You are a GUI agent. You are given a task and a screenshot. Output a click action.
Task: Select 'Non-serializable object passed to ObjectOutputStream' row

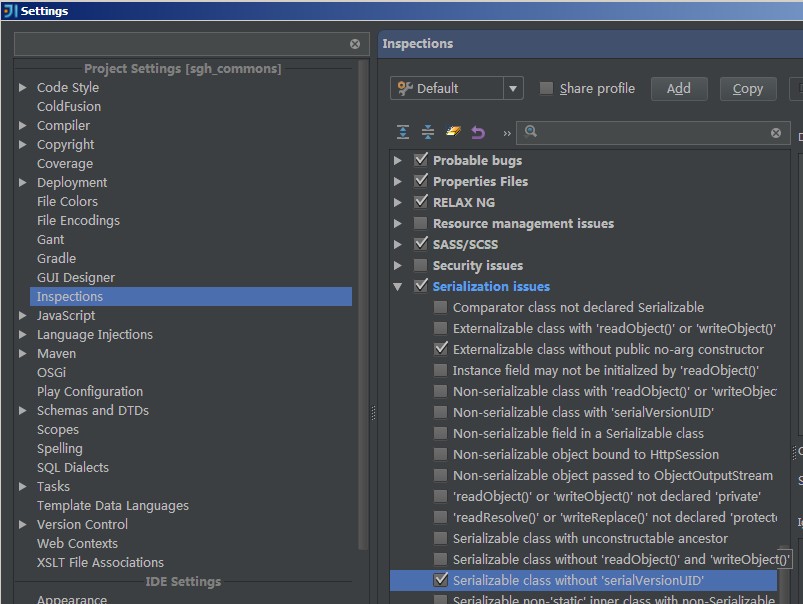[x=612, y=475]
